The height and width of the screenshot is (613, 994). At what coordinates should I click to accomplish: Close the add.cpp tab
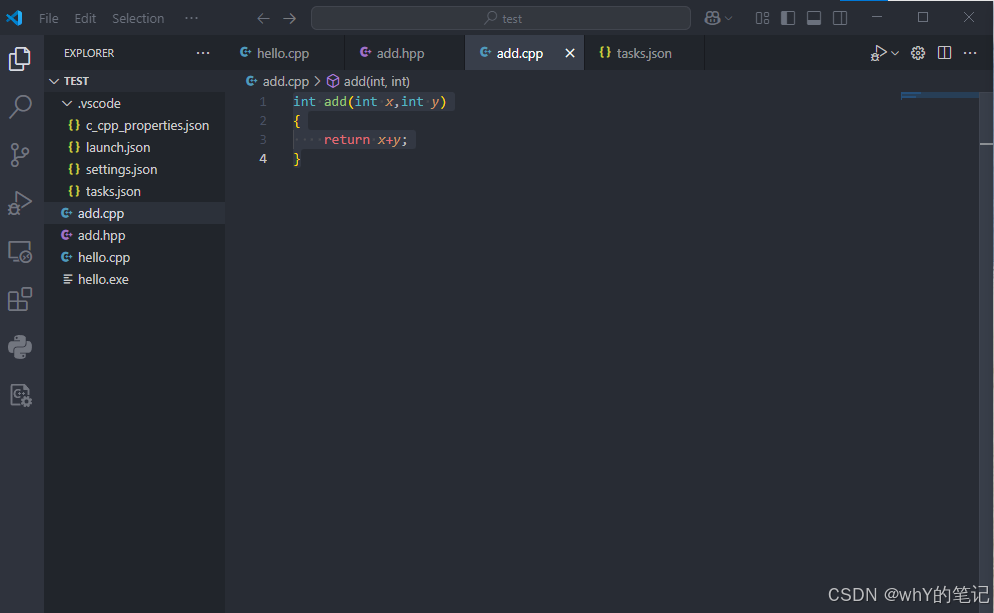tap(570, 53)
